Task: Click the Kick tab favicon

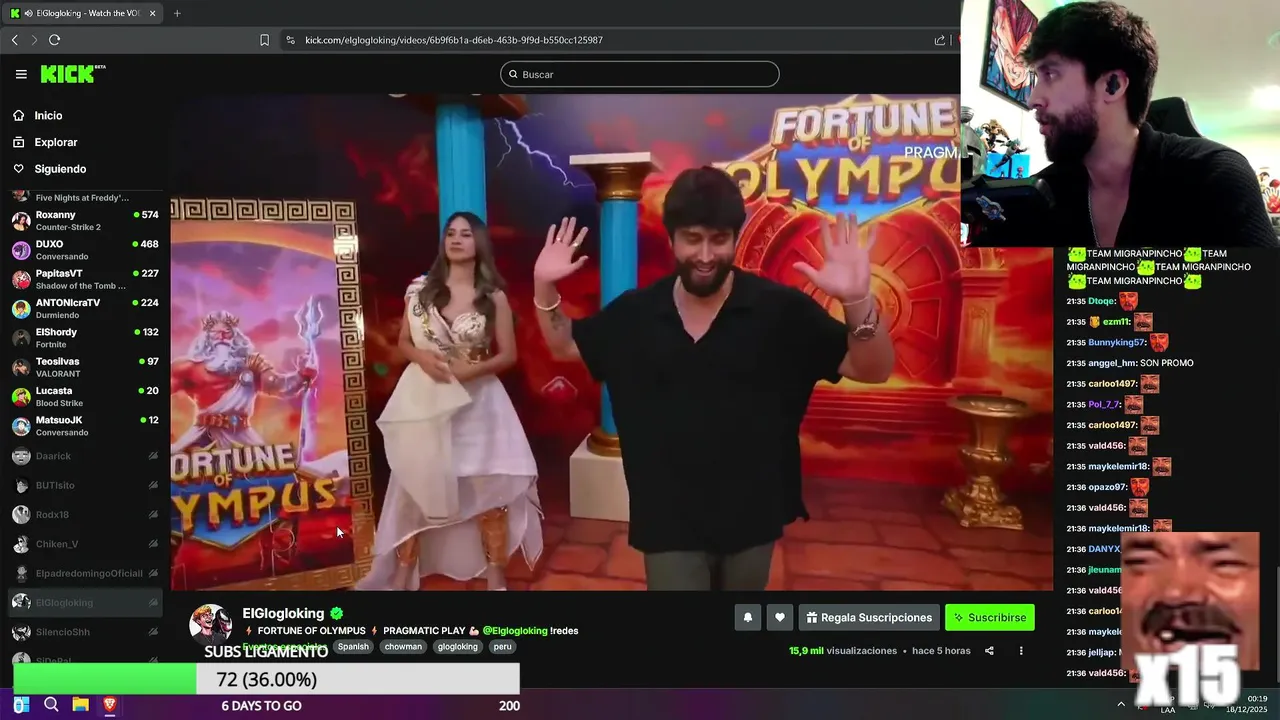Action: click(x=15, y=13)
